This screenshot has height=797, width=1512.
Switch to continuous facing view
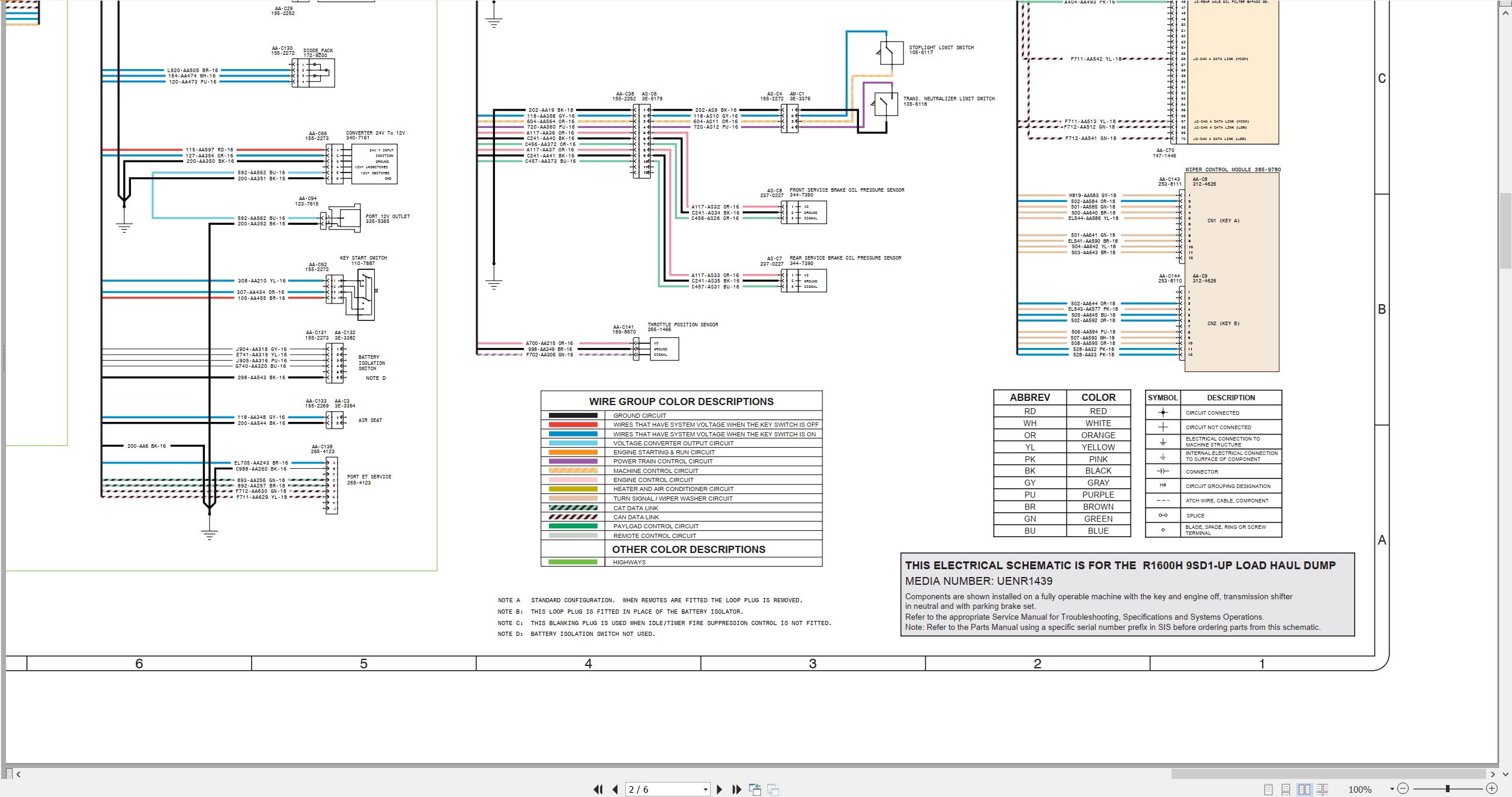pos(1322,789)
